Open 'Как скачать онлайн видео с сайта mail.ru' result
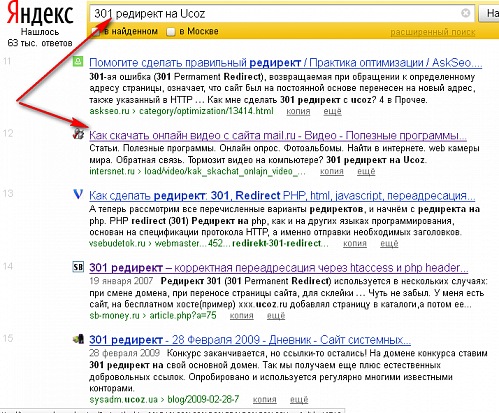Image resolution: width=499 pixels, height=413 pixels. click(x=278, y=135)
